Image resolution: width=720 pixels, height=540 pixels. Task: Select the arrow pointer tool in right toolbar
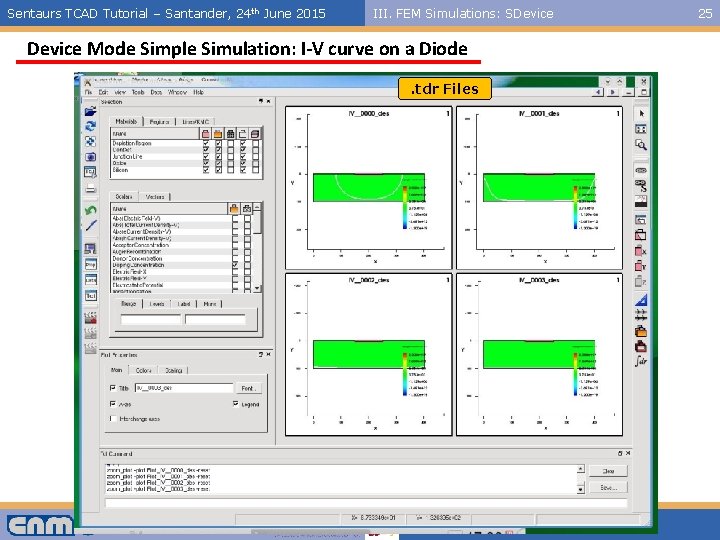click(641, 113)
